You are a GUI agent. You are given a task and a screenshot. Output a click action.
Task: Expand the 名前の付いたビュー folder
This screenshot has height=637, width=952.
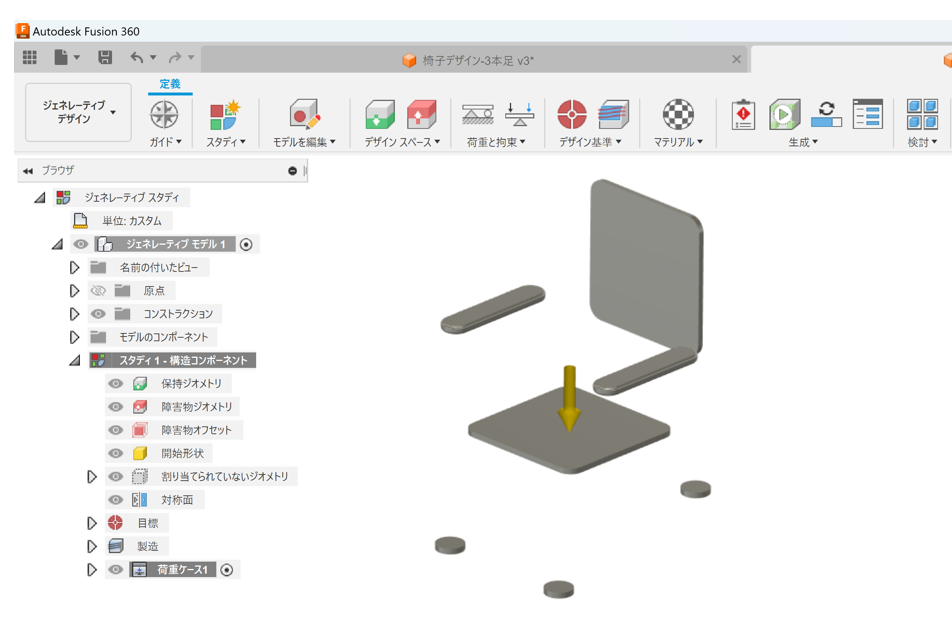(74, 266)
